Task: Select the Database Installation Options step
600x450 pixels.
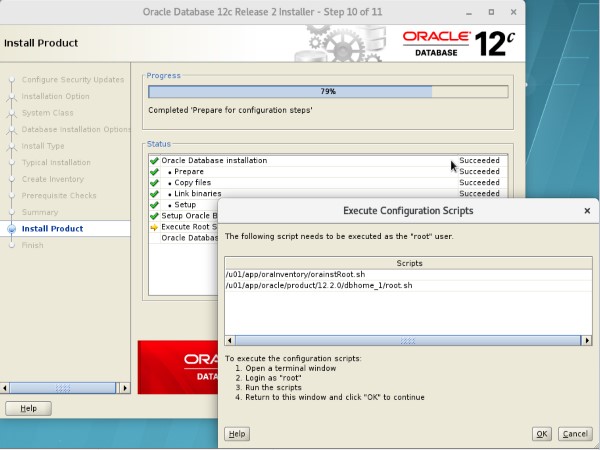Action: click(76, 129)
